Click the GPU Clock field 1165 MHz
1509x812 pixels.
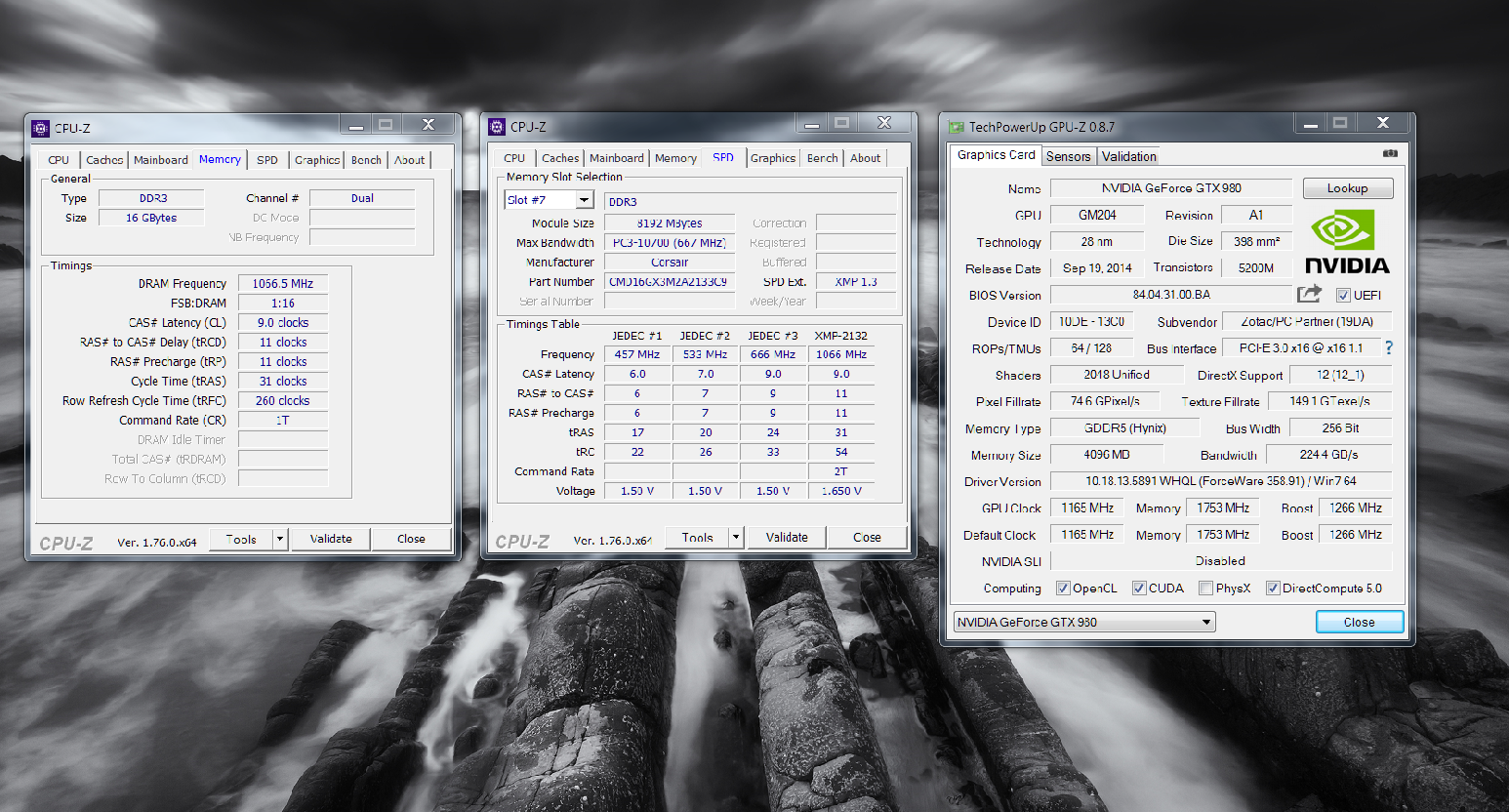tap(1087, 507)
